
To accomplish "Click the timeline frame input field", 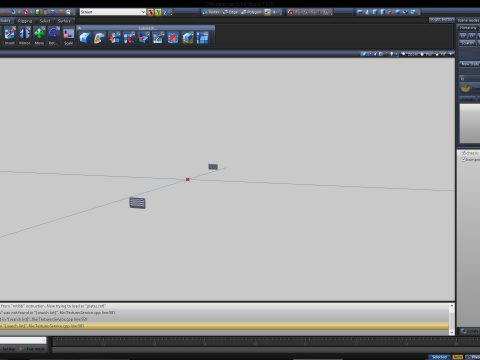I will [23, 340].
